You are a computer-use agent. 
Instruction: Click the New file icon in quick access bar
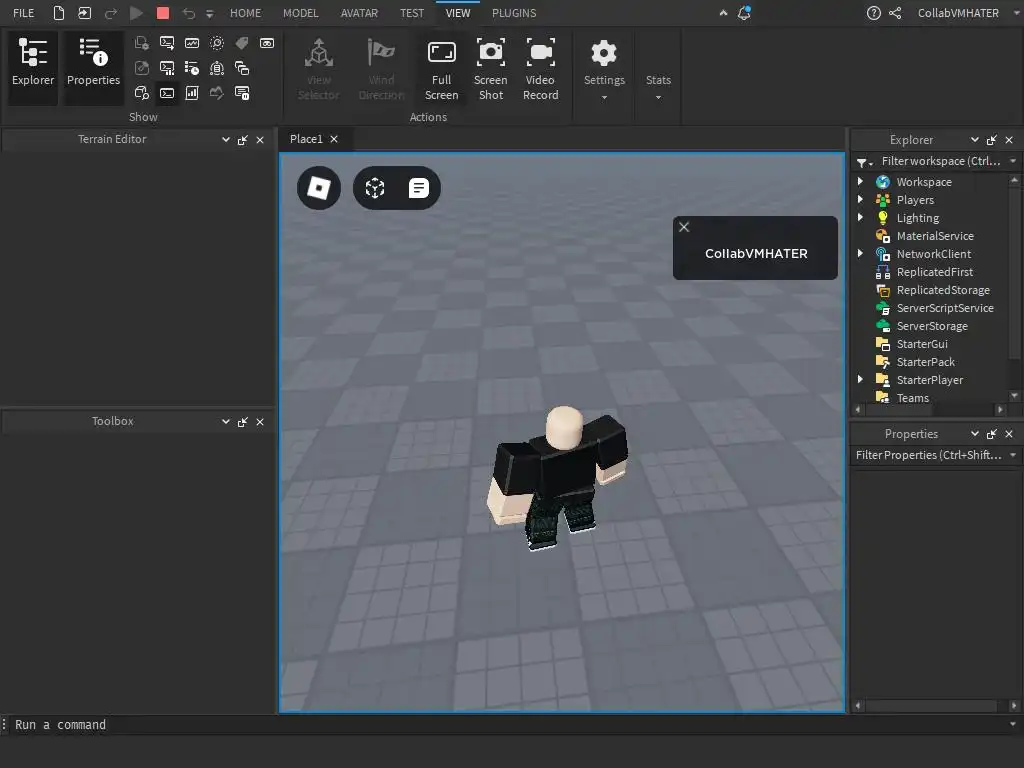tap(59, 13)
